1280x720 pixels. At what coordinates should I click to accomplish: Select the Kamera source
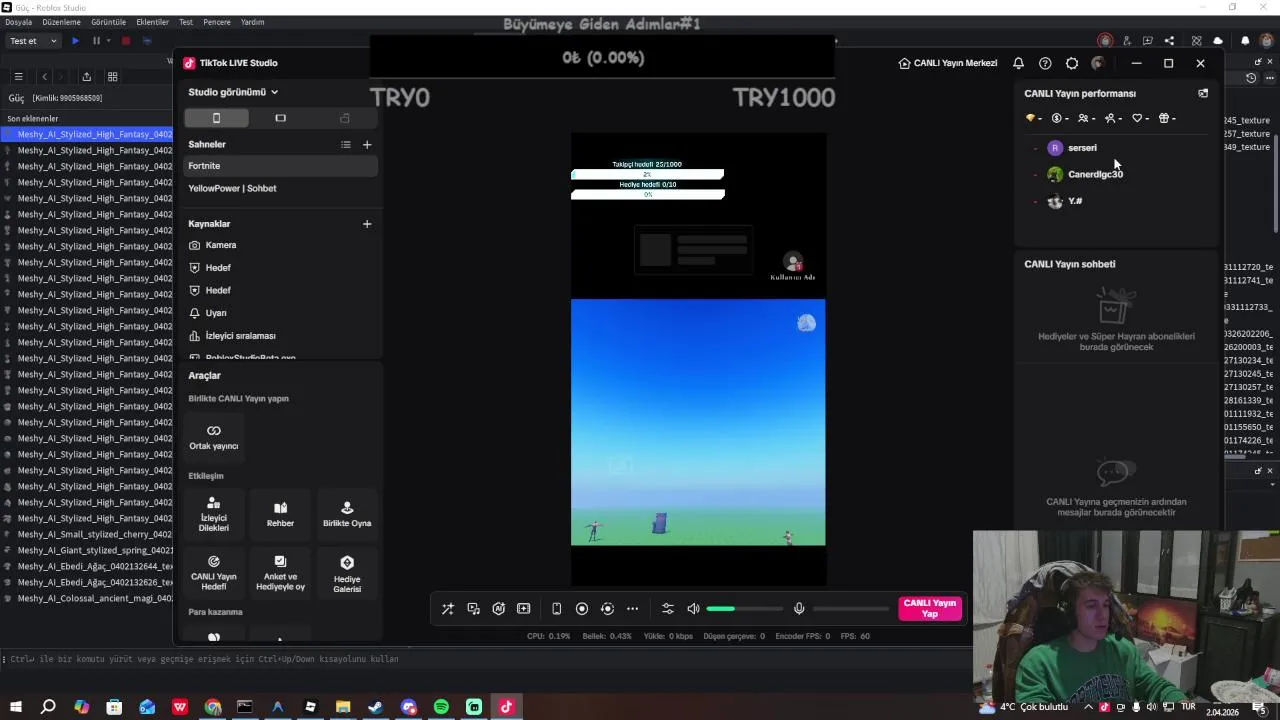tap(280, 245)
